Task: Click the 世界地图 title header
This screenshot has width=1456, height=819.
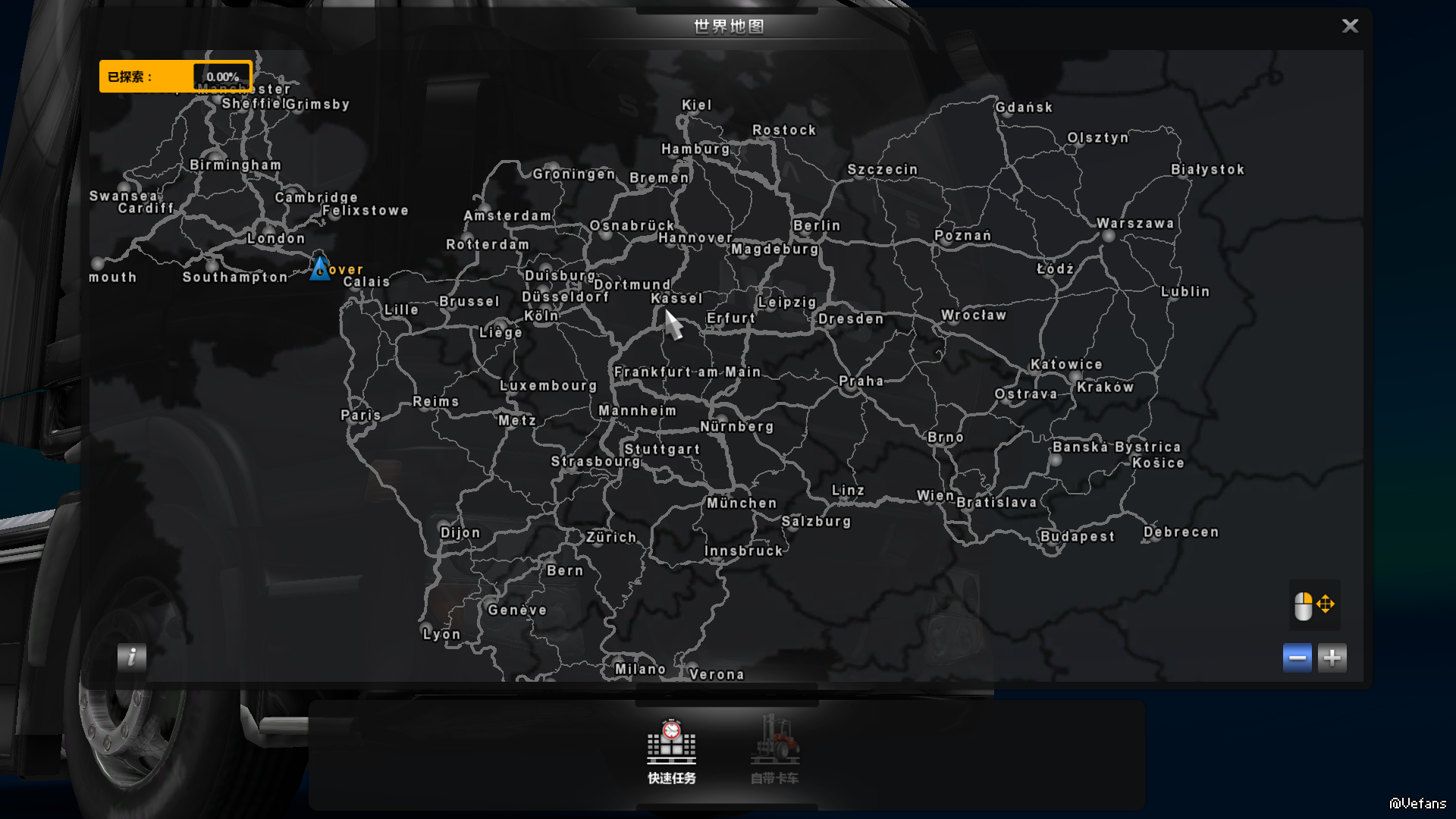Action: pyautogui.click(x=728, y=27)
